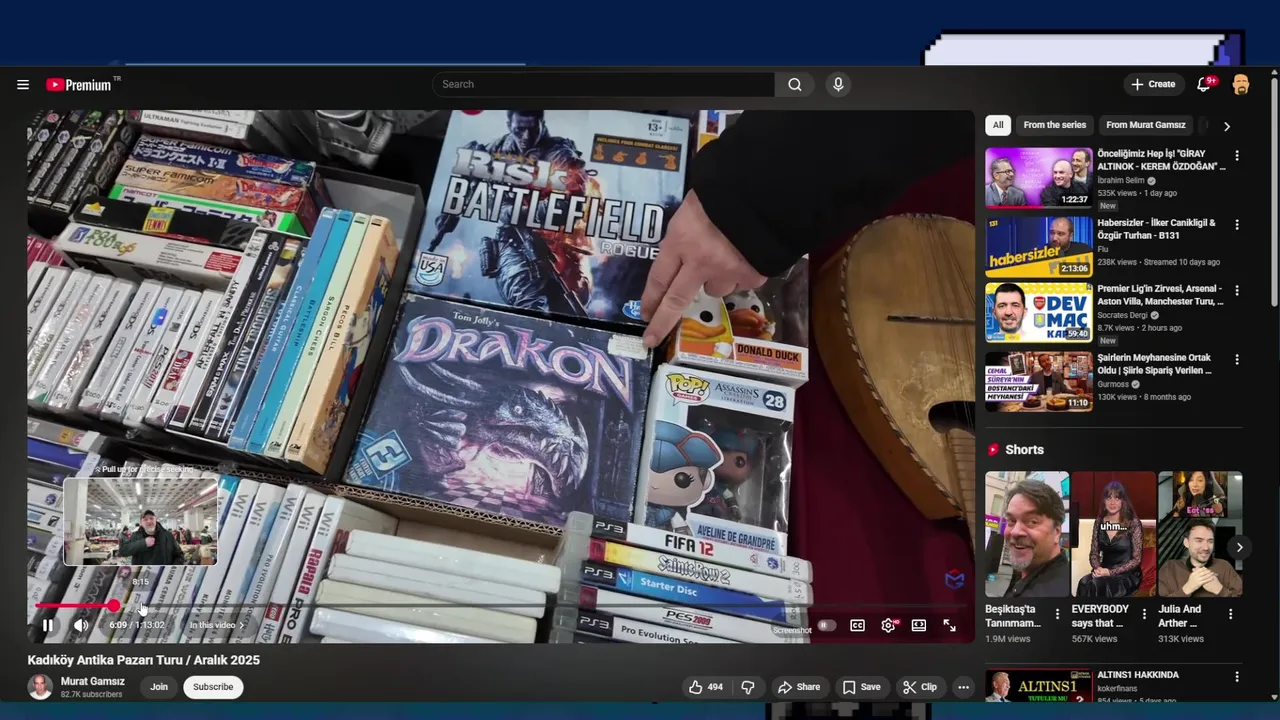
Task: Toggle the autoplay switch
Action: (826, 626)
